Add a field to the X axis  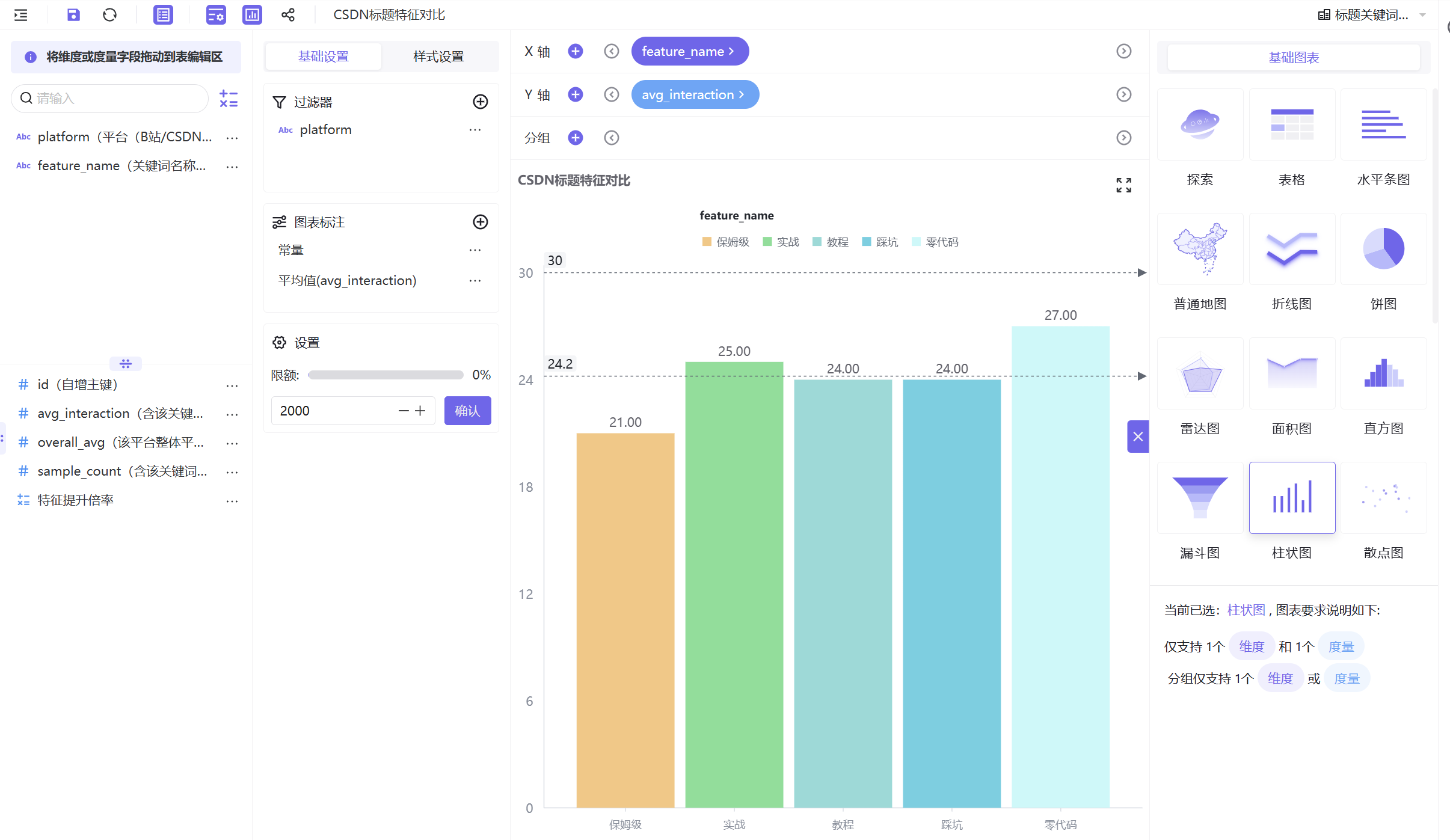(576, 51)
